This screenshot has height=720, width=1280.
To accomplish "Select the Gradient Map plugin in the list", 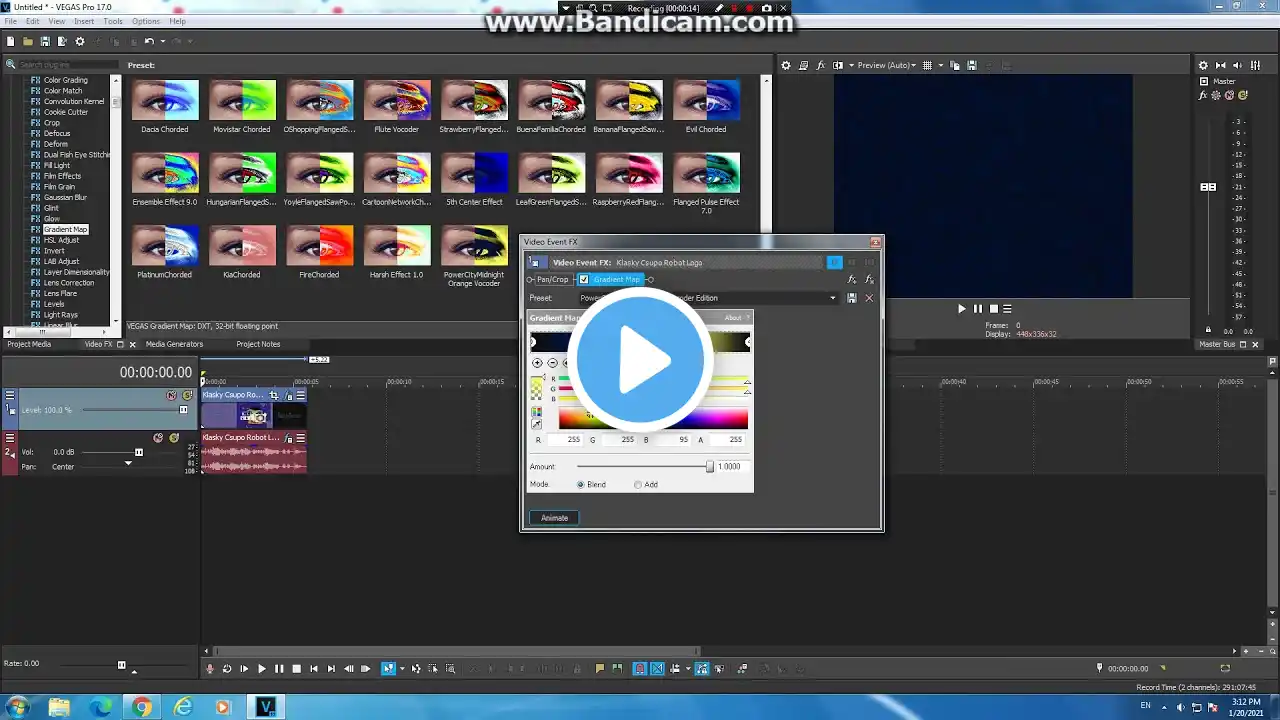I will pyautogui.click(x=66, y=230).
